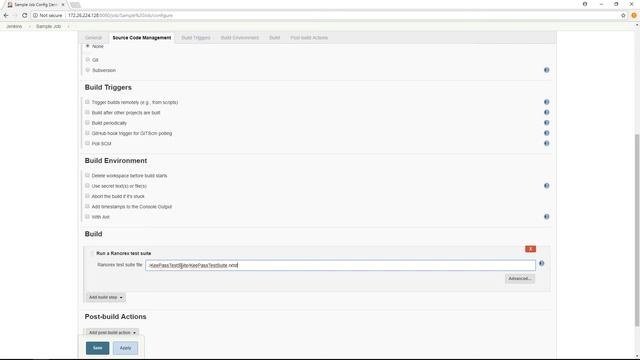Click the page vertical scrollbar
Image resolution: width=640 pixels, height=360 pixels.
click(x=637, y=231)
